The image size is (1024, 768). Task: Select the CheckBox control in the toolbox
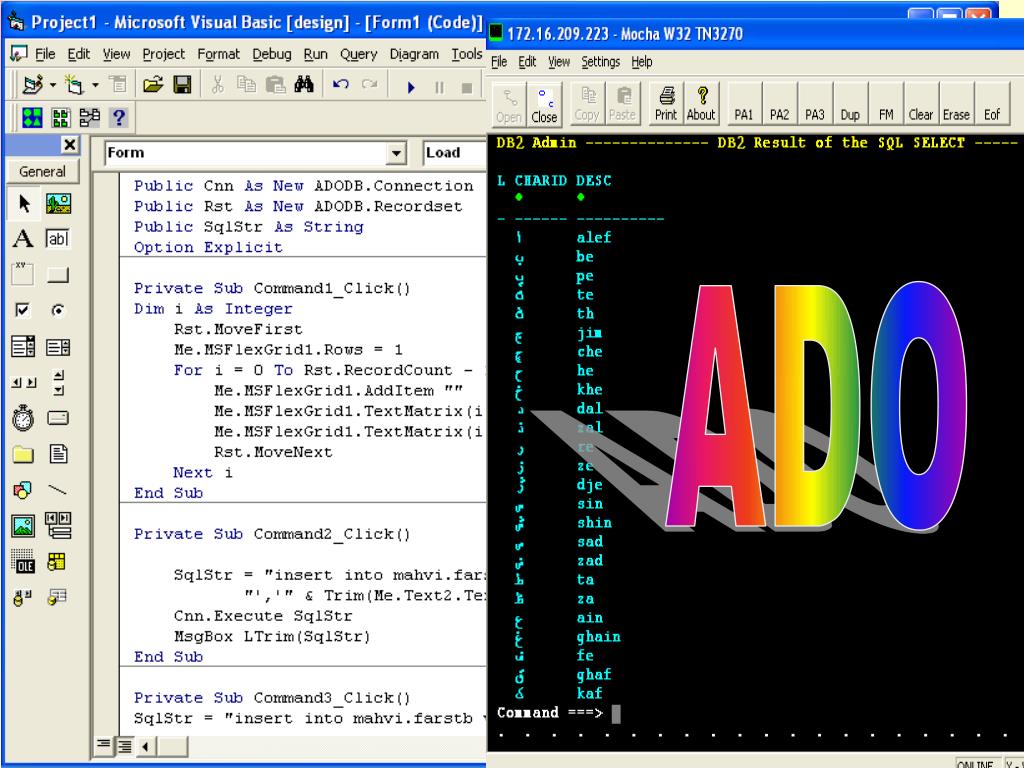click(x=24, y=310)
